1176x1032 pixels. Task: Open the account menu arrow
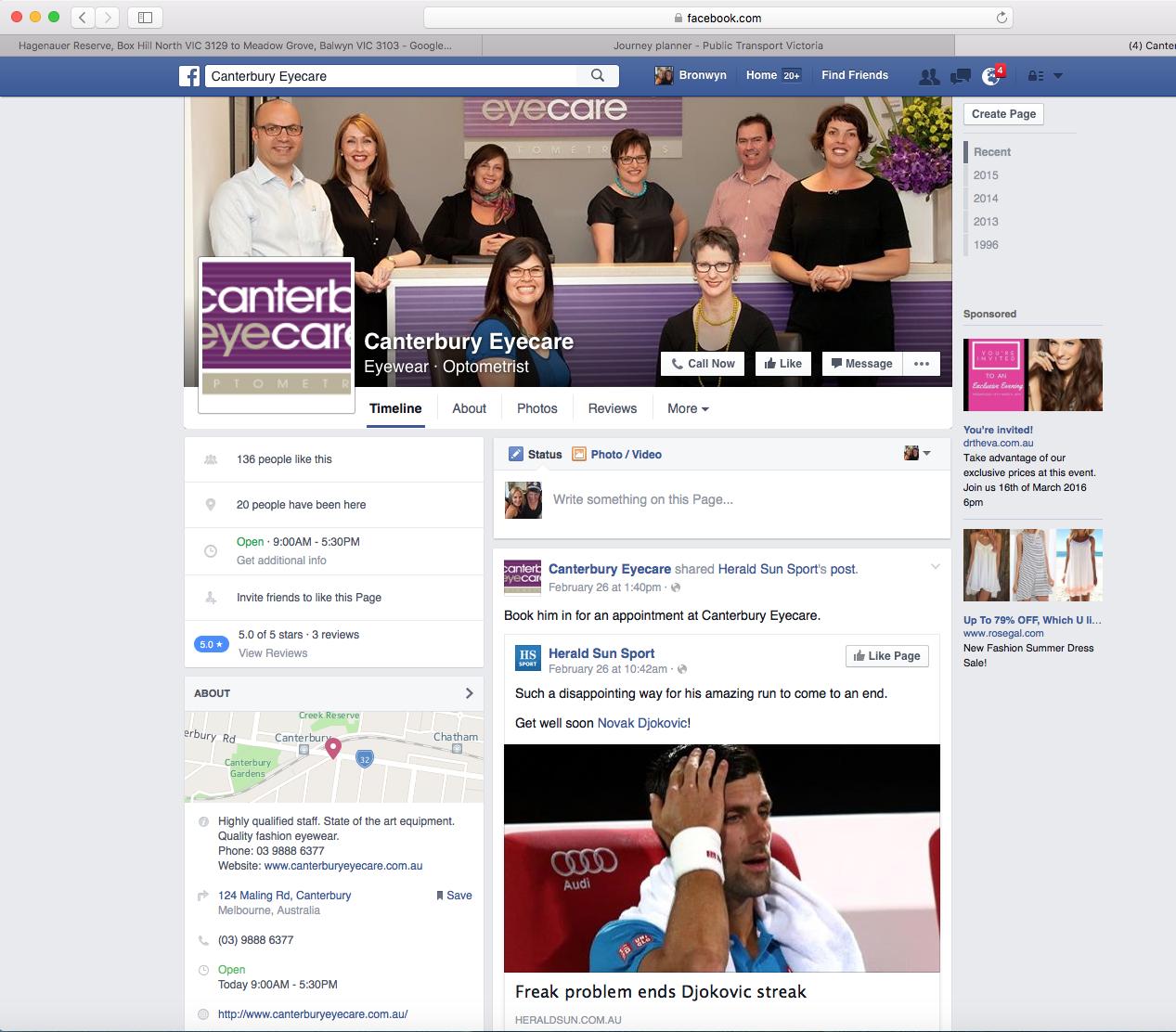pyautogui.click(x=1058, y=76)
